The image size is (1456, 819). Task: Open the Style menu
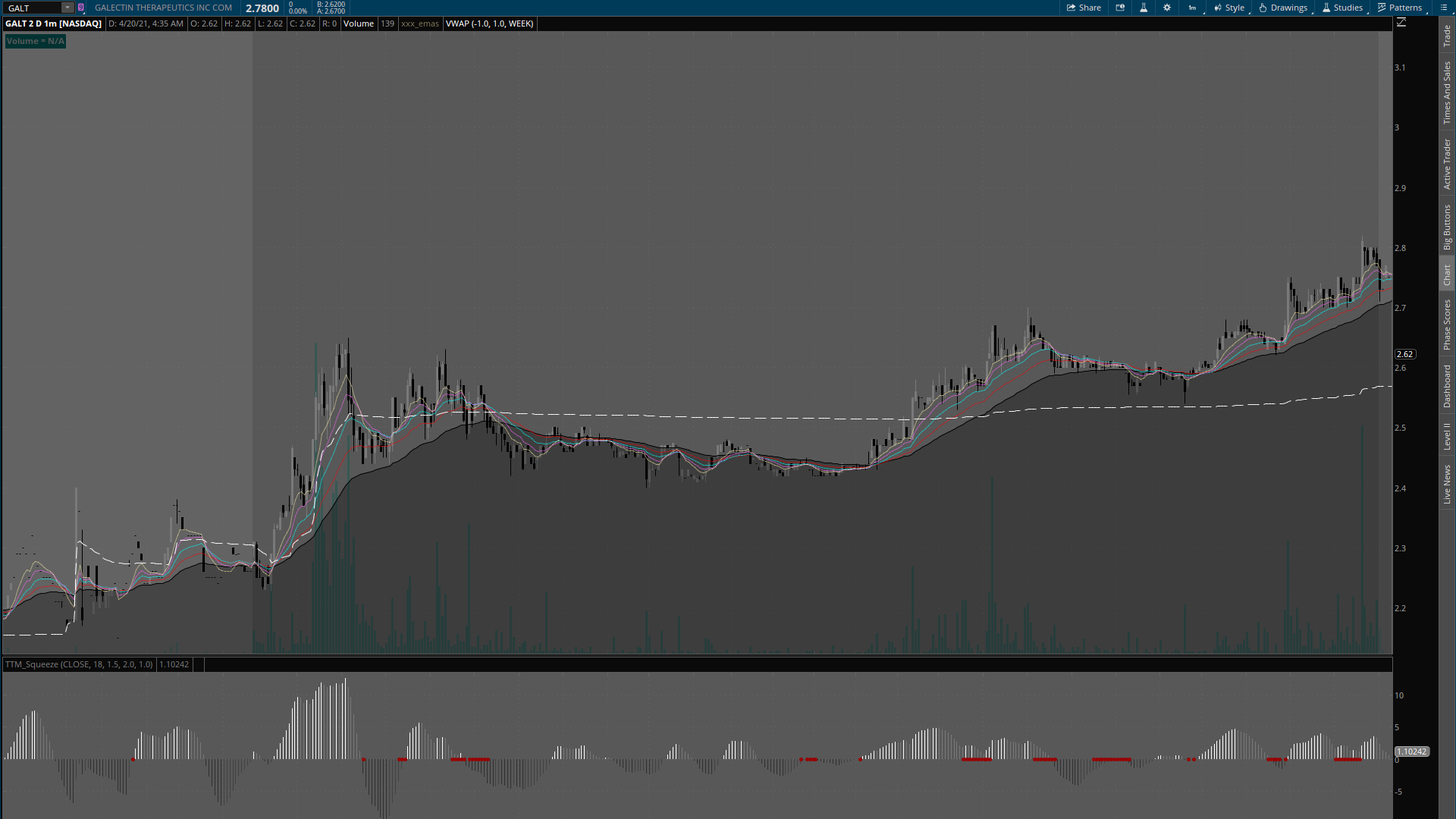[1229, 8]
